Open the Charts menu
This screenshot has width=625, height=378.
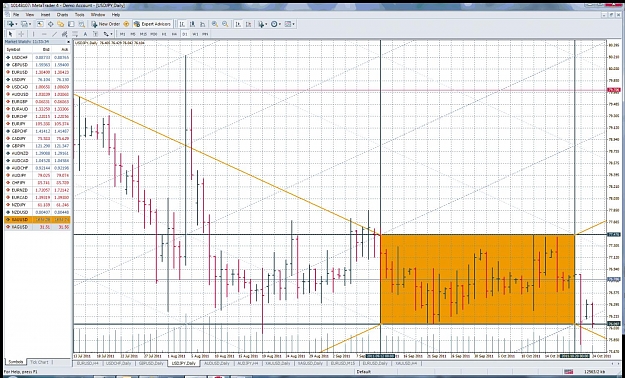[63, 14]
